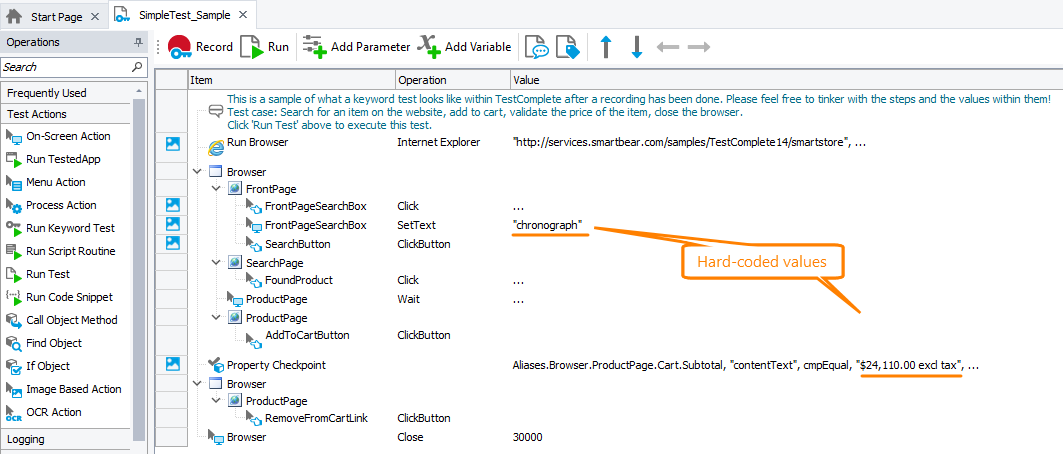The height and width of the screenshot is (454, 1063).
Task: Select the Image Based Action operation
Action: click(x=73, y=389)
